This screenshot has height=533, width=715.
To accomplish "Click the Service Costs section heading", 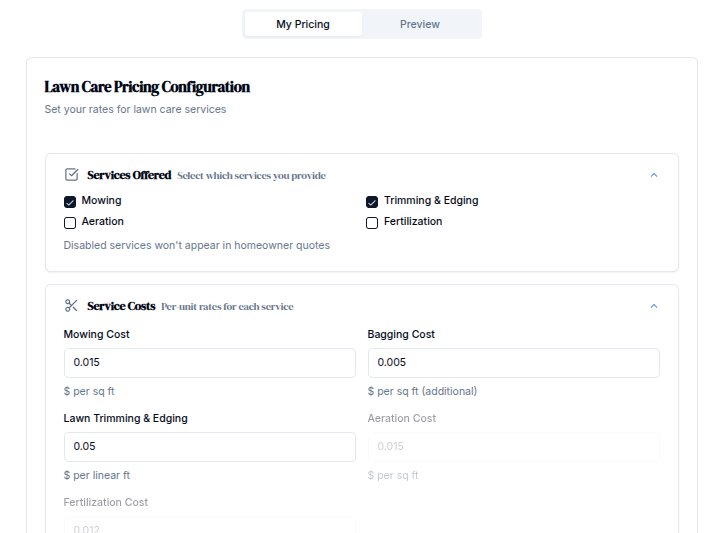I will [x=121, y=306].
